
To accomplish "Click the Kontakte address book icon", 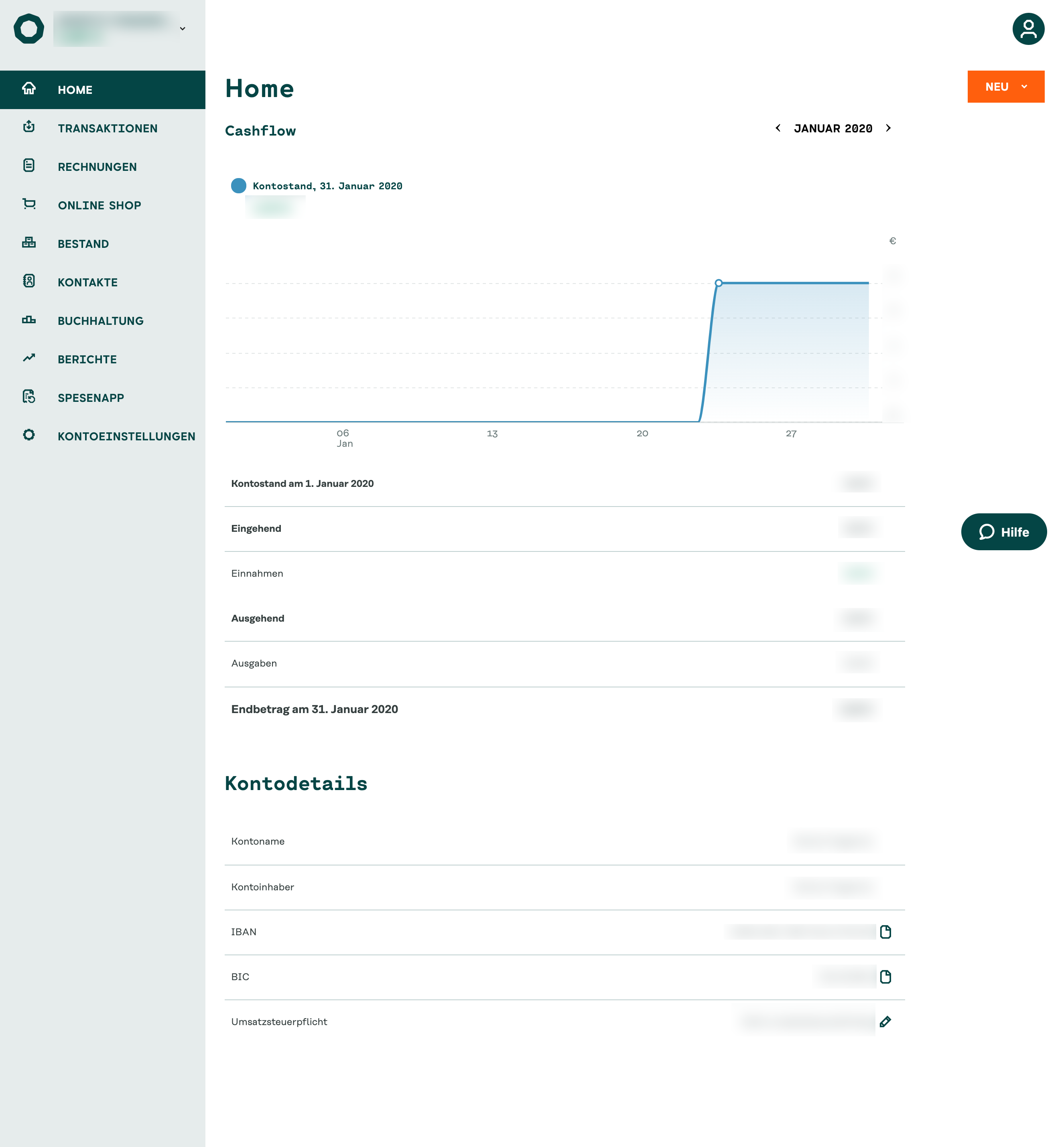I will pyautogui.click(x=29, y=282).
